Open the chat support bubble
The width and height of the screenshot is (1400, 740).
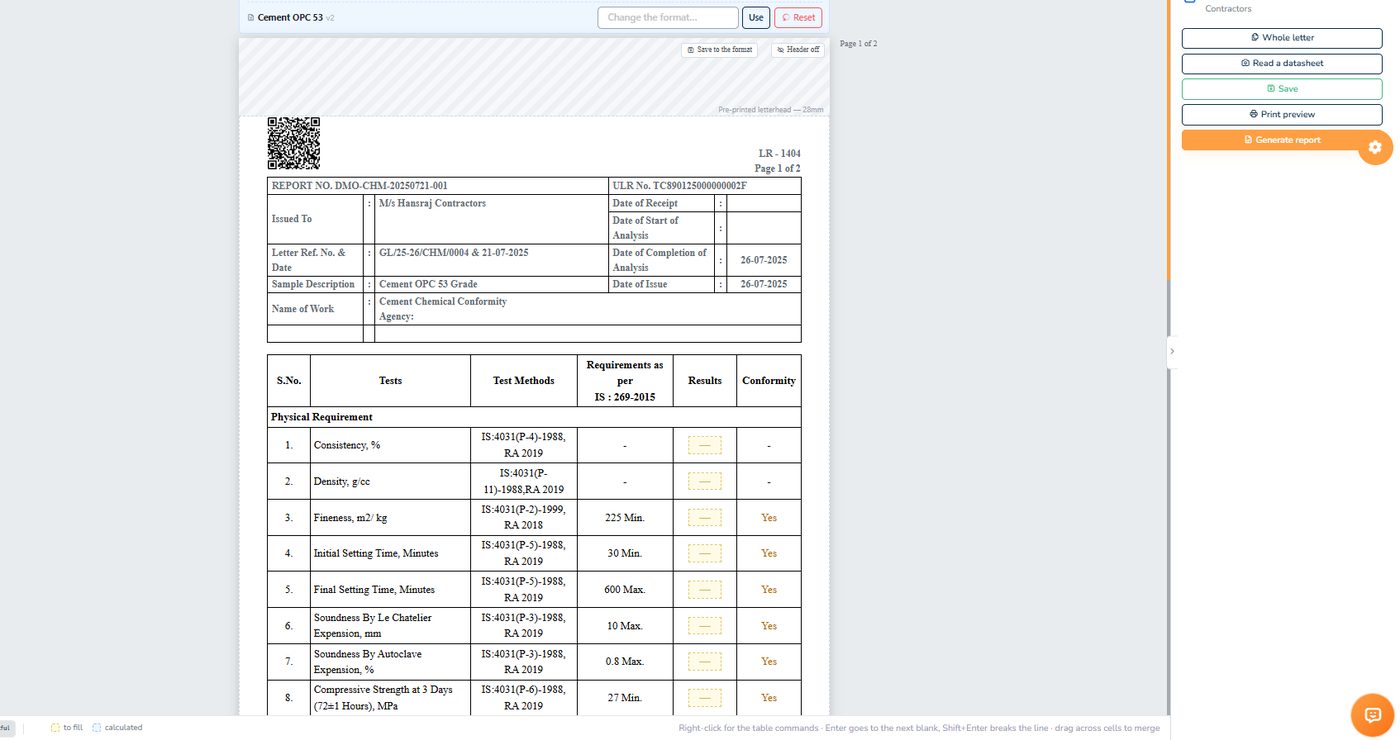click(x=1372, y=715)
